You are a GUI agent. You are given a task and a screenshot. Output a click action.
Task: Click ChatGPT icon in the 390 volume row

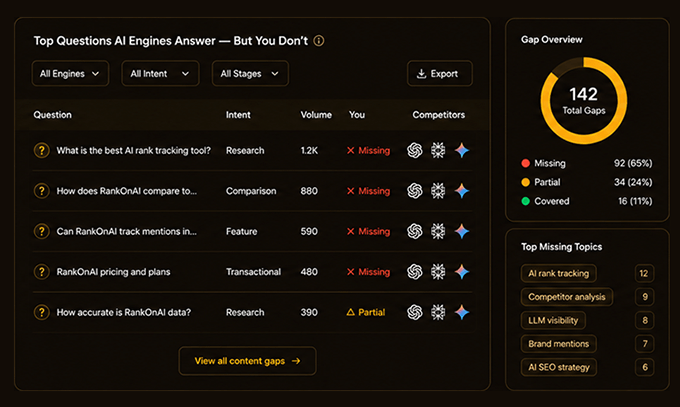(415, 312)
